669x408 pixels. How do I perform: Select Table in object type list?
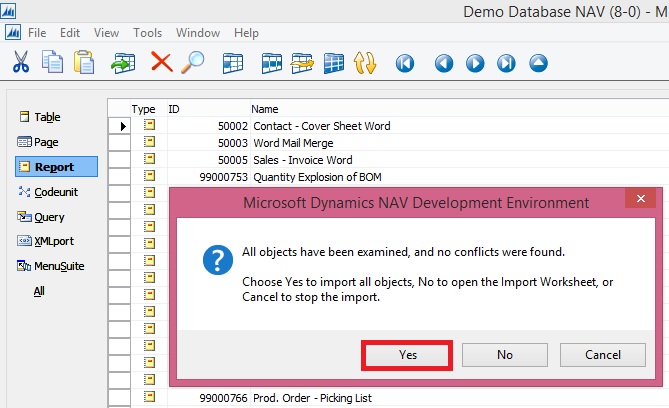tap(47, 117)
